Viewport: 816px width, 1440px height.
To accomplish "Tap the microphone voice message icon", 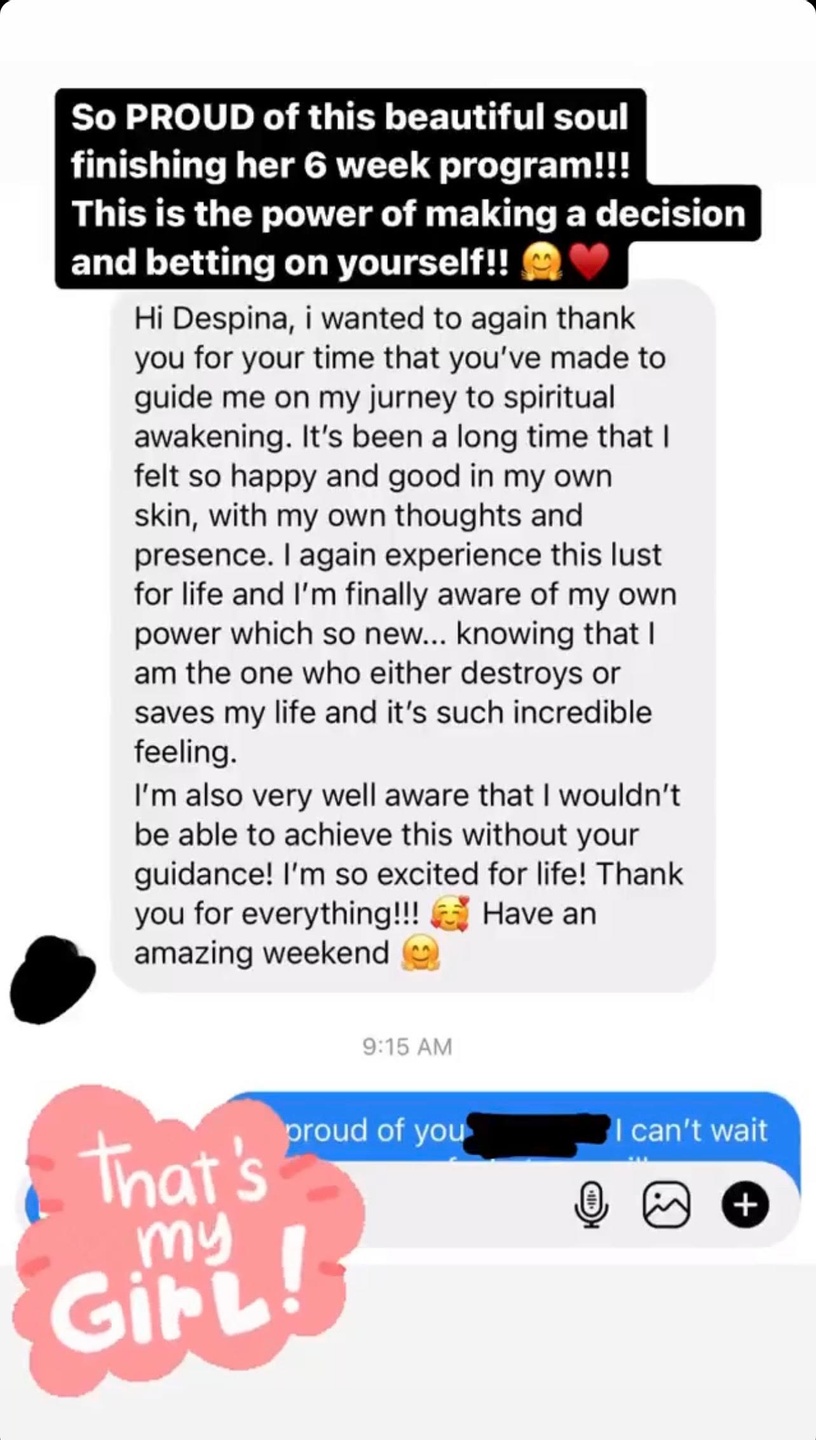I will click(x=592, y=1204).
